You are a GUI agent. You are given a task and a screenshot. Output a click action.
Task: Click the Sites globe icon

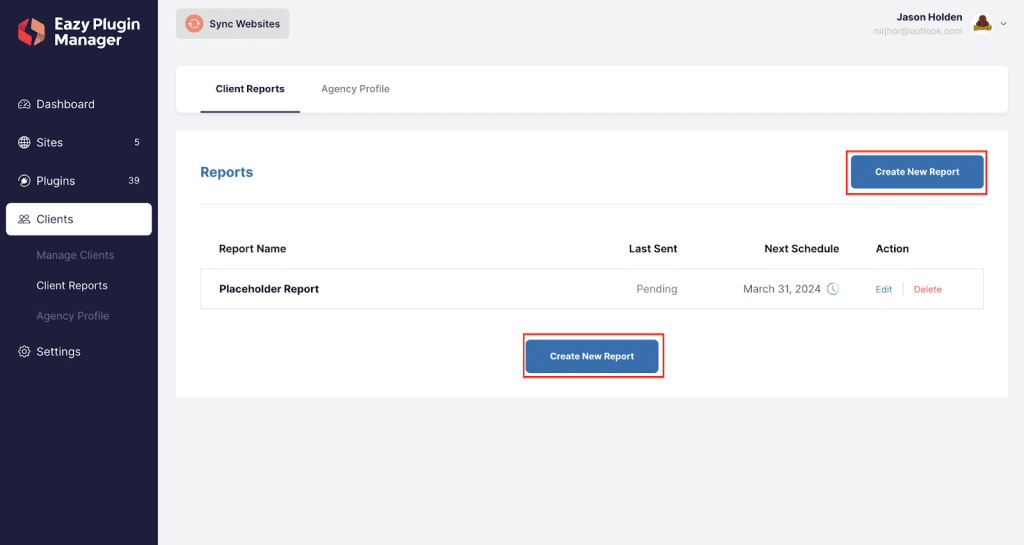point(24,142)
